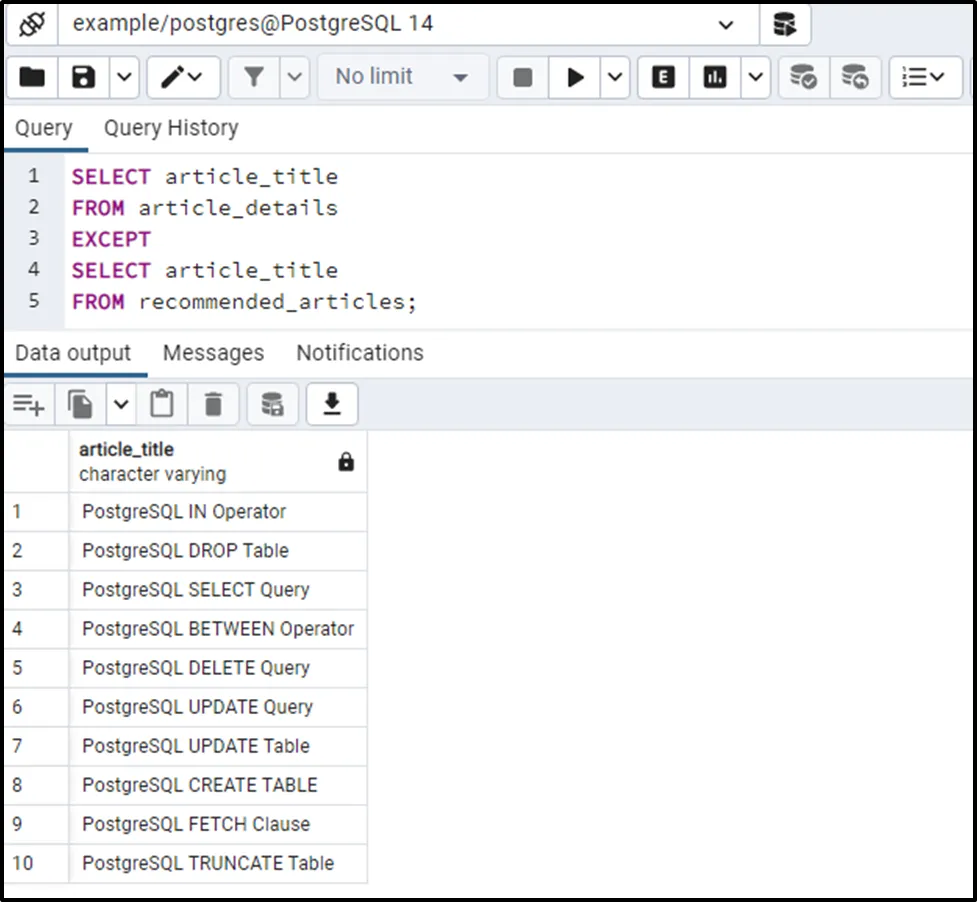Open the No limit rows dropdown
The width and height of the screenshot is (977, 902).
coord(402,77)
